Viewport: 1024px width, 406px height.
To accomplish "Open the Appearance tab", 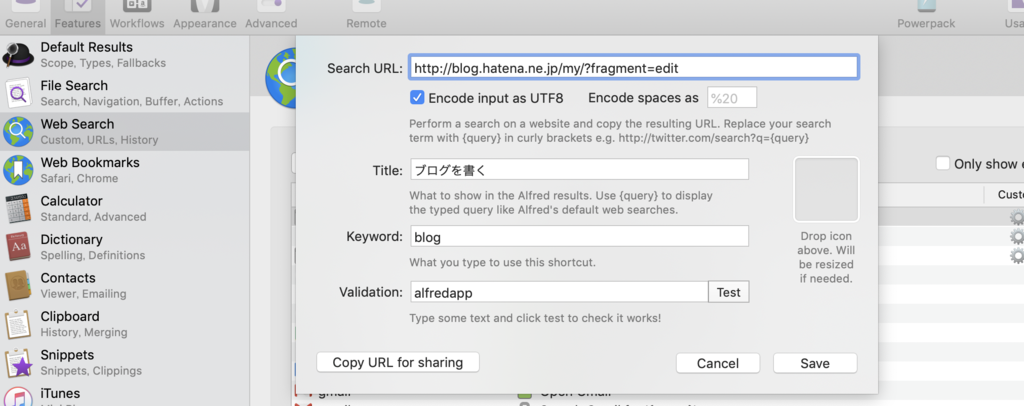I will pyautogui.click(x=204, y=16).
